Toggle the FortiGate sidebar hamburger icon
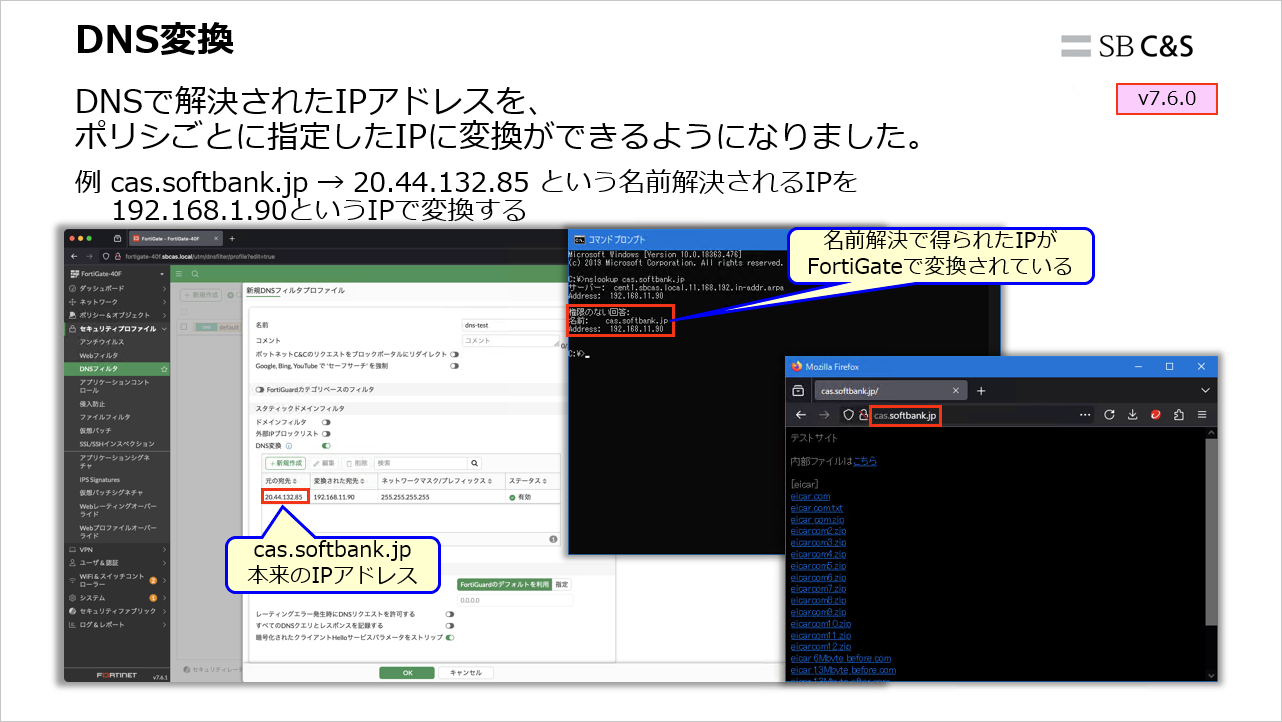The width and height of the screenshot is (1282, 722). point(178,273)
